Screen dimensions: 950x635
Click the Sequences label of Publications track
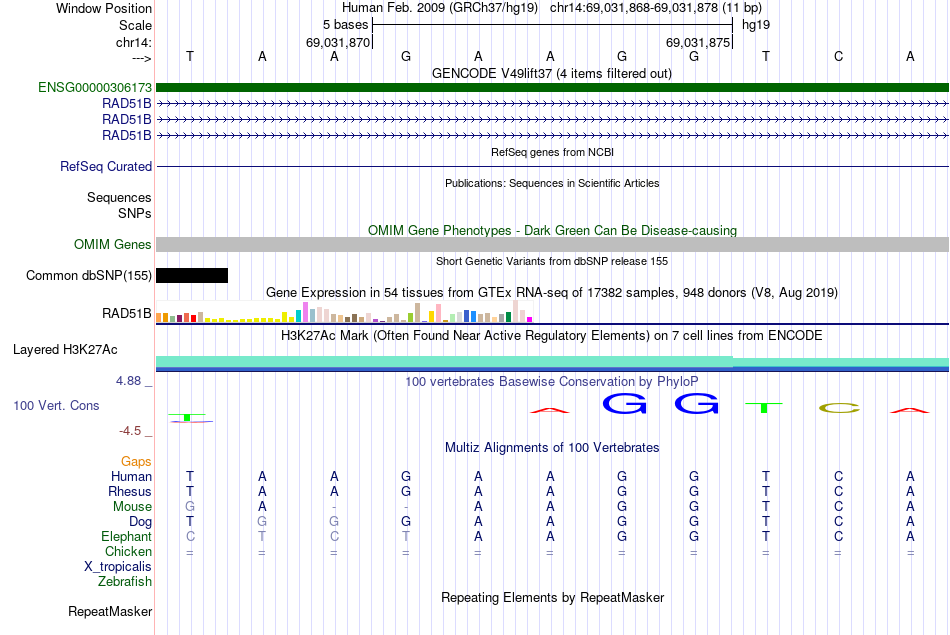pyautogui.click(x=119, y=198)
